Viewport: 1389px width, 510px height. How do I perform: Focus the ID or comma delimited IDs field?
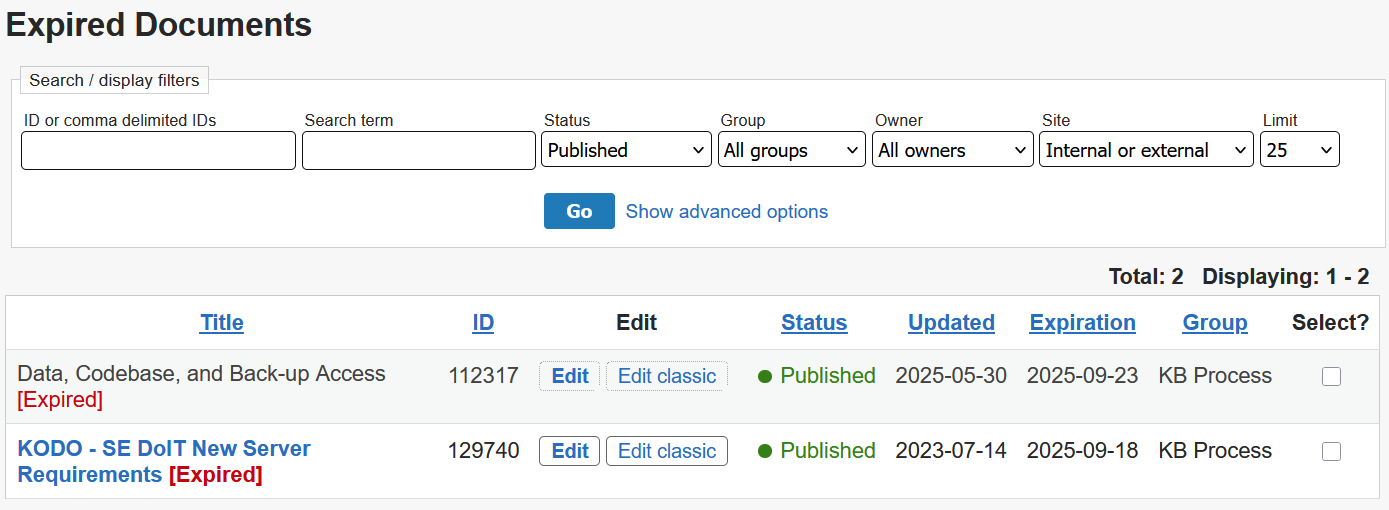pos(158,150)
